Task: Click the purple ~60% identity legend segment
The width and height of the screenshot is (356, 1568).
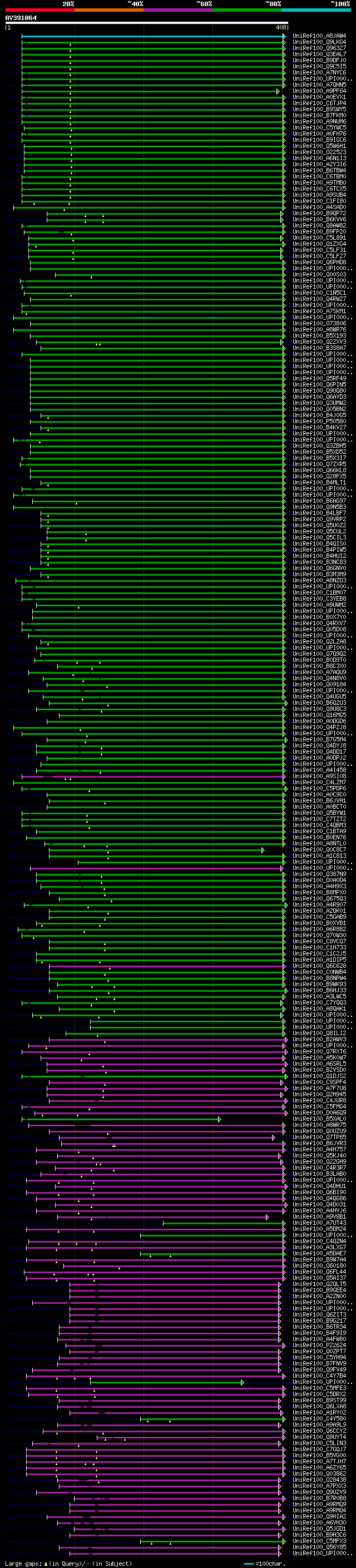Action: click(x=177, y=10)
